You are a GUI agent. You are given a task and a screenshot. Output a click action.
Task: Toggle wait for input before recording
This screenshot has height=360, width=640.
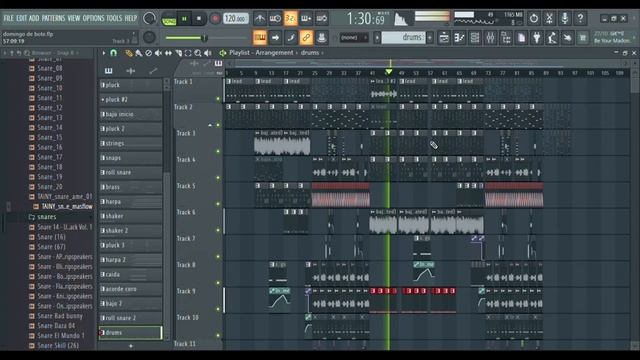click(275, 18)
